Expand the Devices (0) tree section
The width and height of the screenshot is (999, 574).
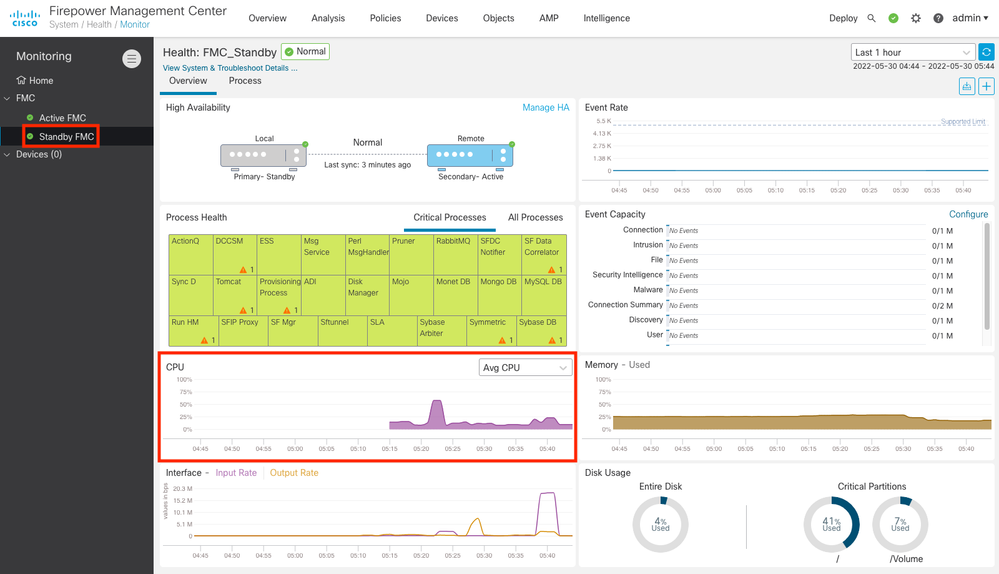[7, 154]
